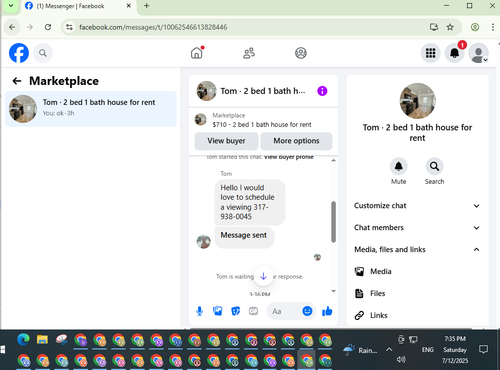Viewport: 500px width, 370px height.
Task: Attach a photo using the image icon
Action: [x=217, y=311]
